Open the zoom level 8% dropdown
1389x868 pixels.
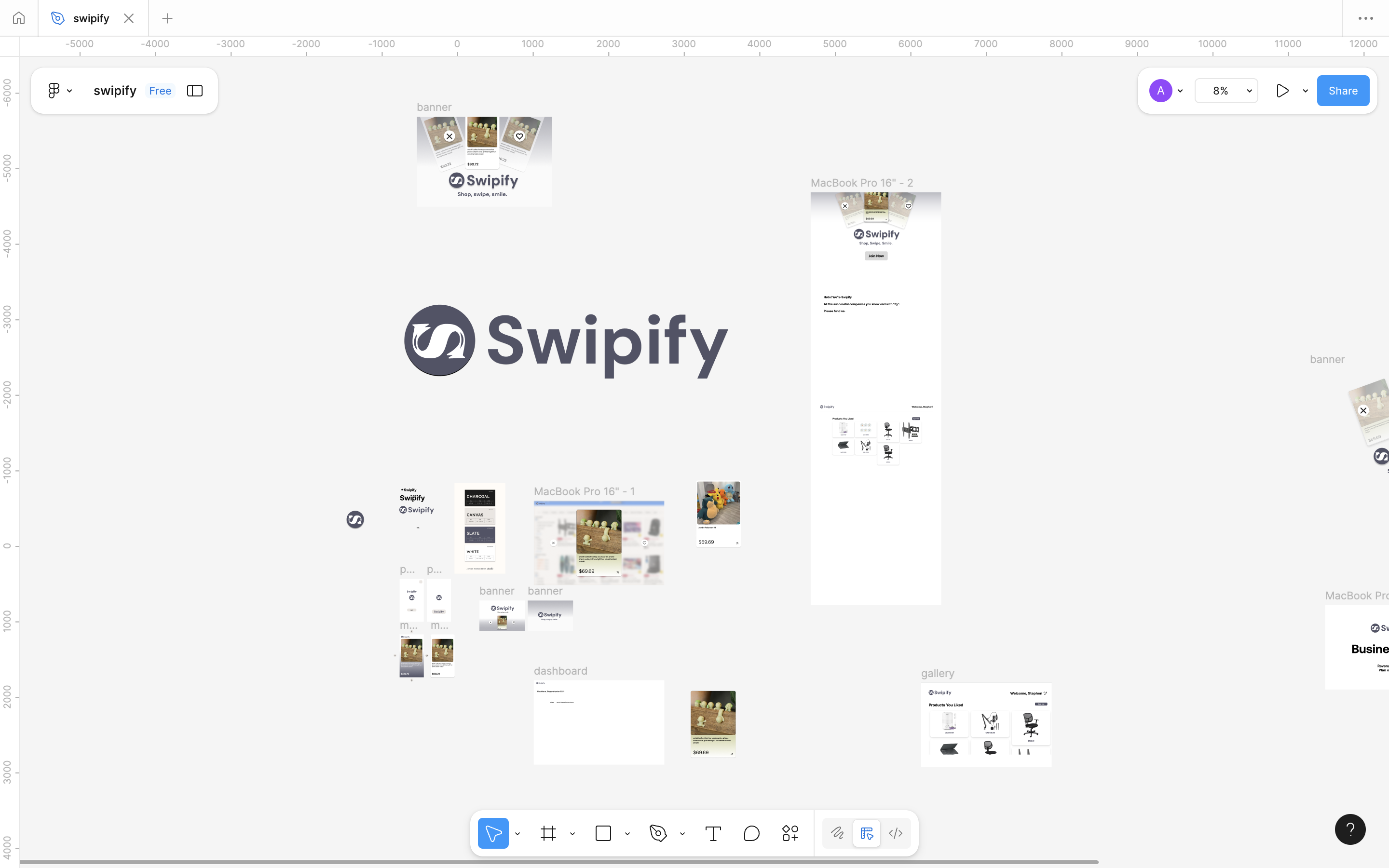pos(1226,91)
